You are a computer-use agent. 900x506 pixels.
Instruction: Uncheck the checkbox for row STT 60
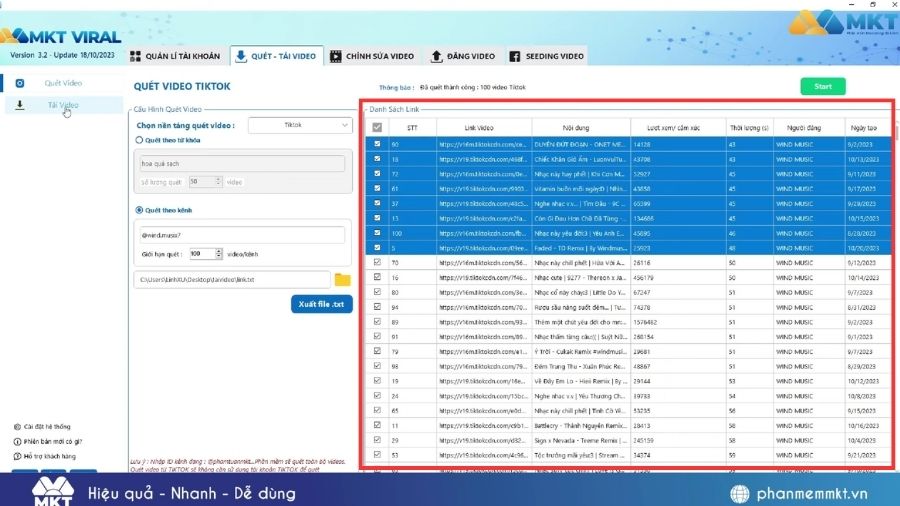[377, 144]
